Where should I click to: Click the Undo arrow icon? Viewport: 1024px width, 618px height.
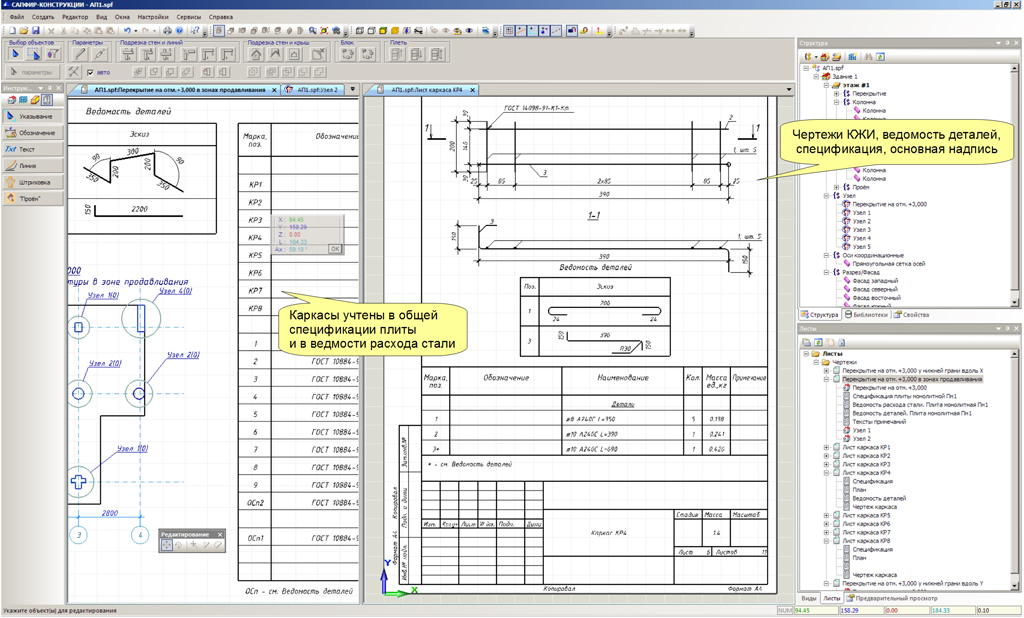tap(127, 31)
